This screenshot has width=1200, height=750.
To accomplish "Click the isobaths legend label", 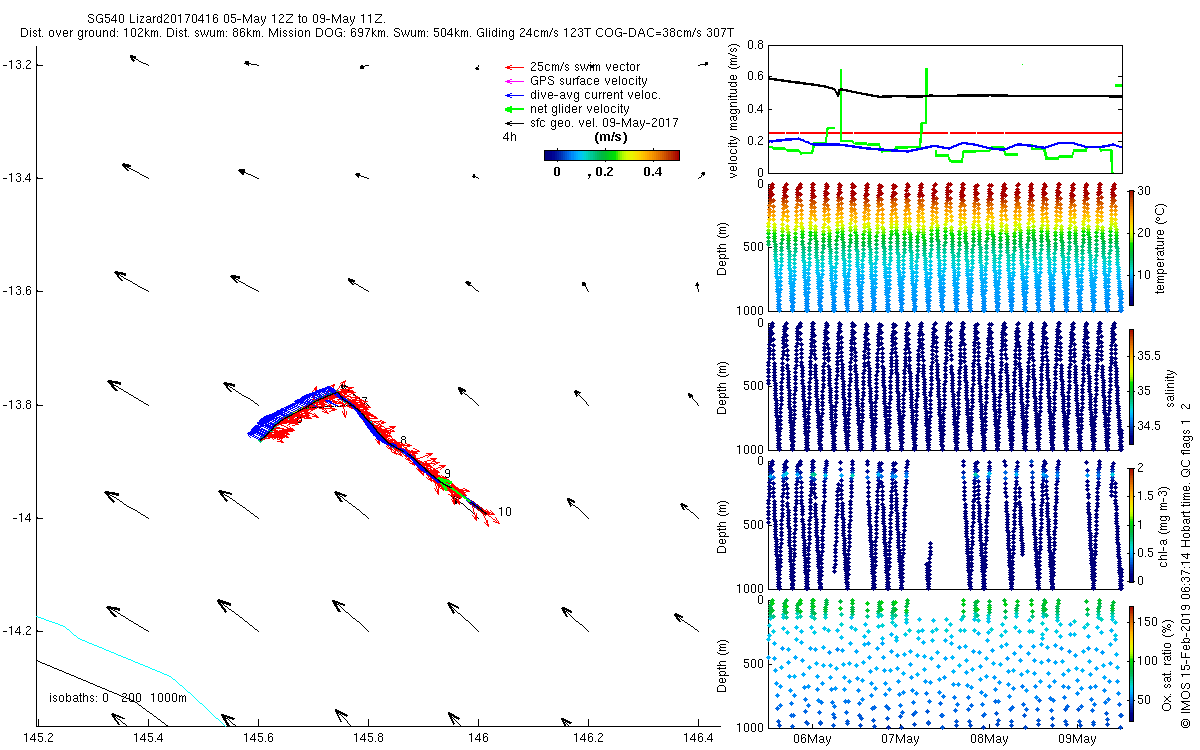I will [118, 698].
